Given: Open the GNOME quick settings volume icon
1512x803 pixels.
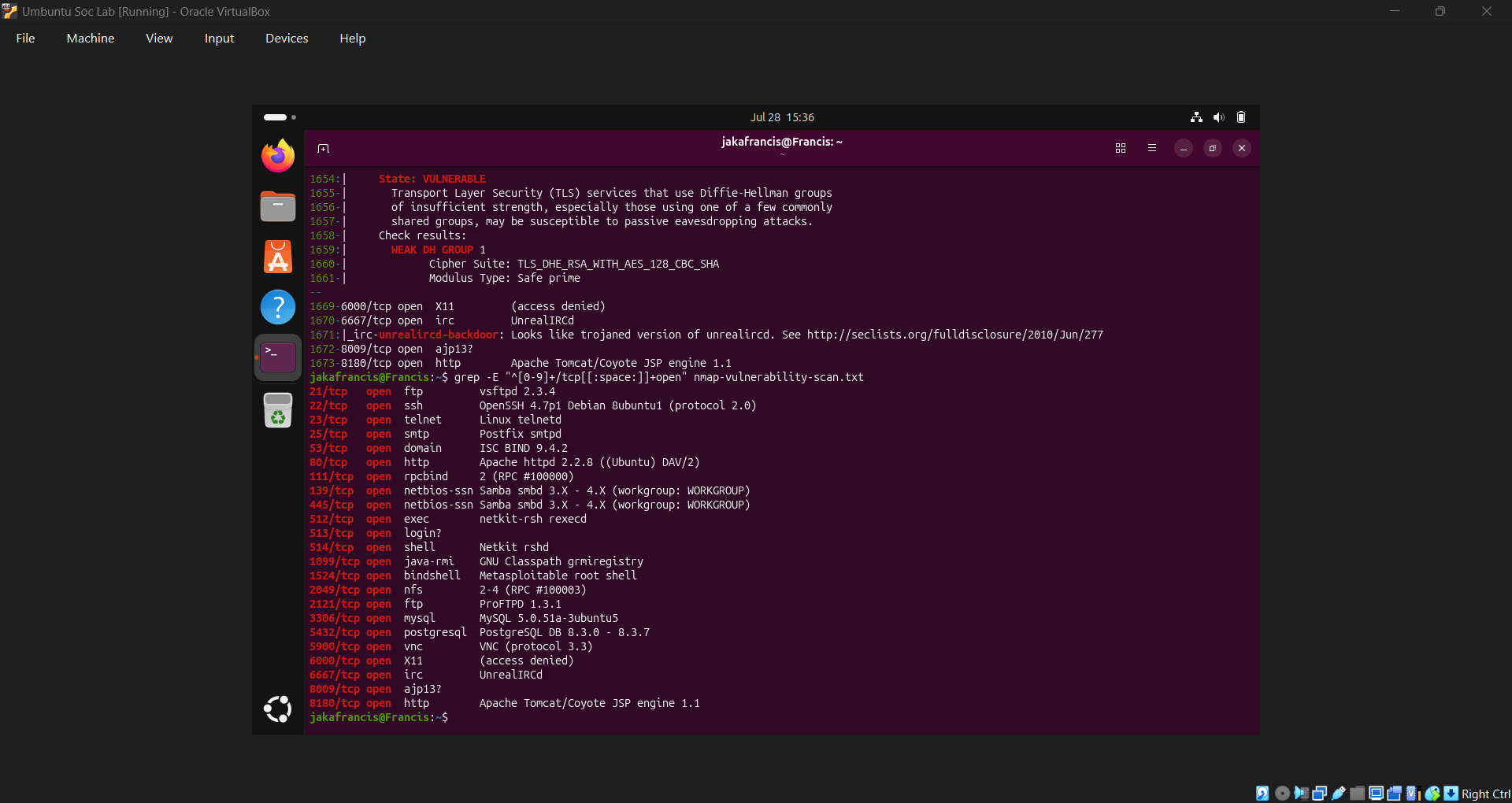Looking at the screenshot, I should (1219, 117).
